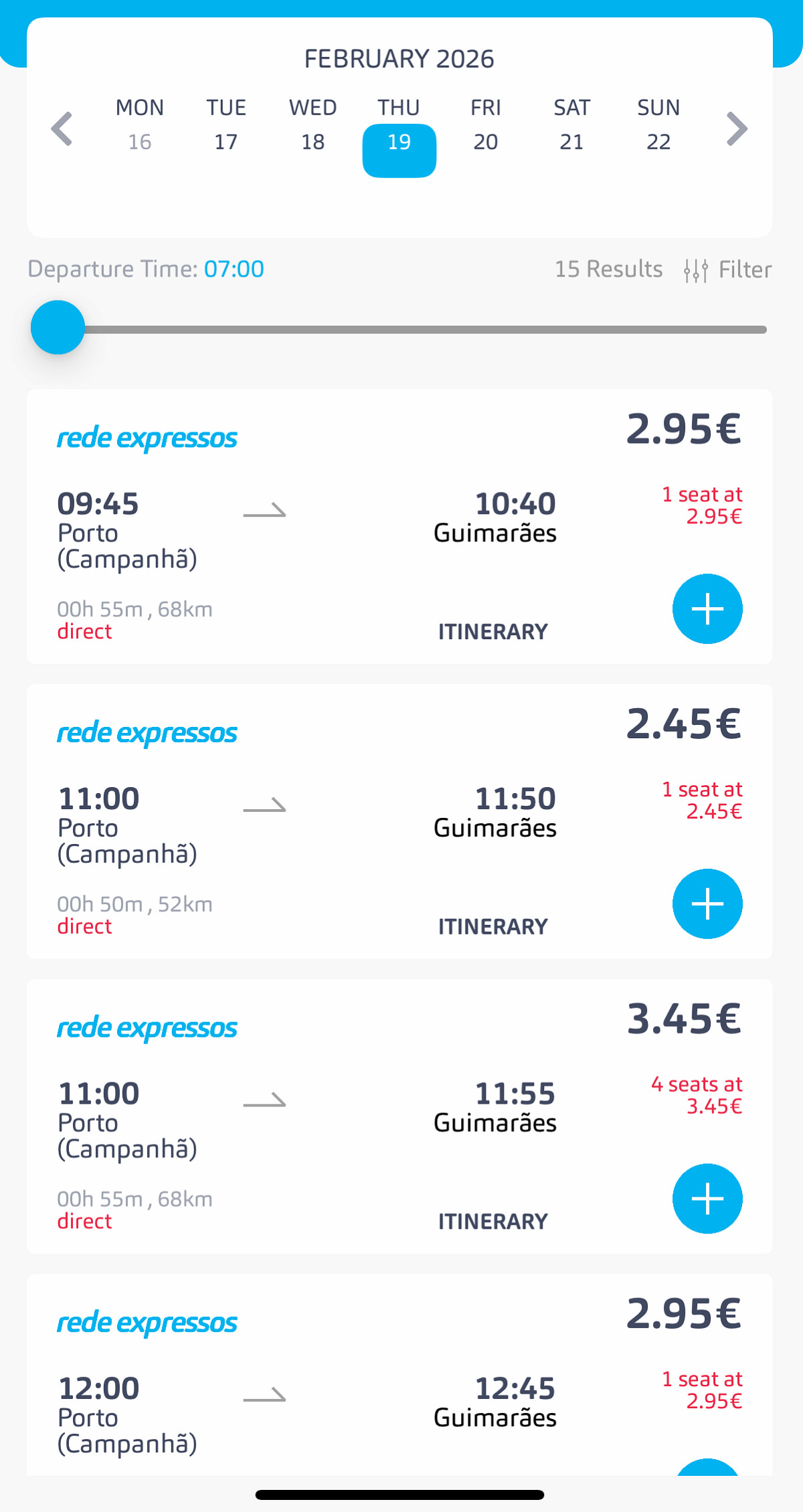Click the departure time slider handle
Image resolution: width=803 pixels, height=1512 pixels.
[58, 328]
